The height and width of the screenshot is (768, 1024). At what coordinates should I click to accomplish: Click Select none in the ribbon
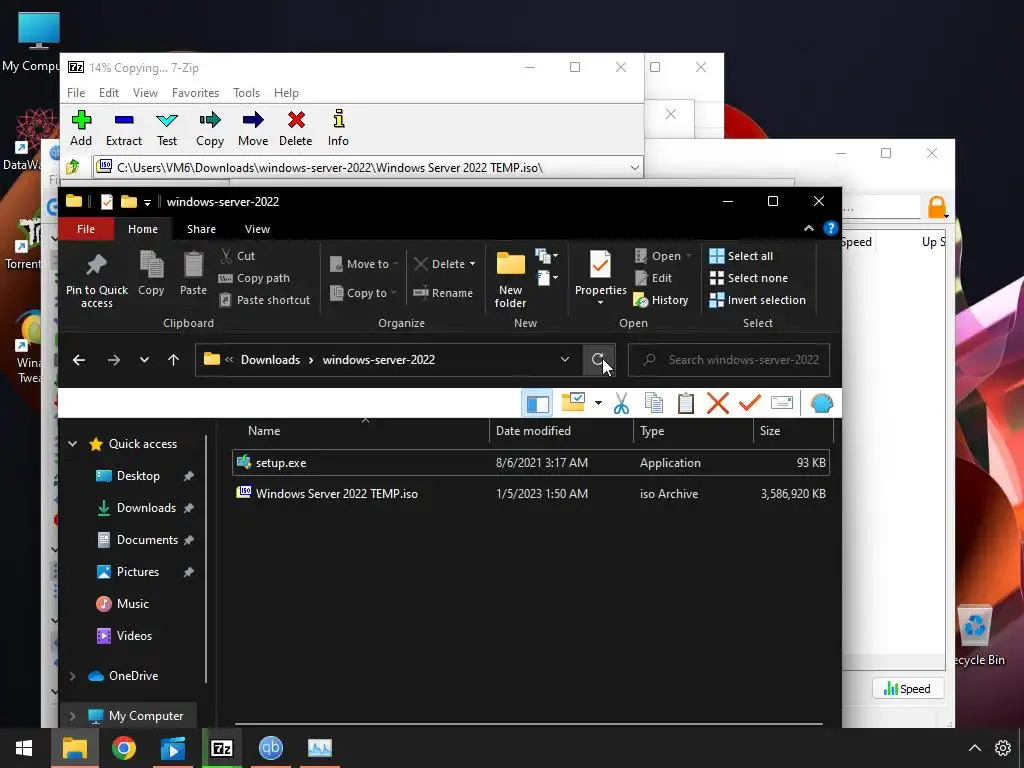[x=748, y=278]
